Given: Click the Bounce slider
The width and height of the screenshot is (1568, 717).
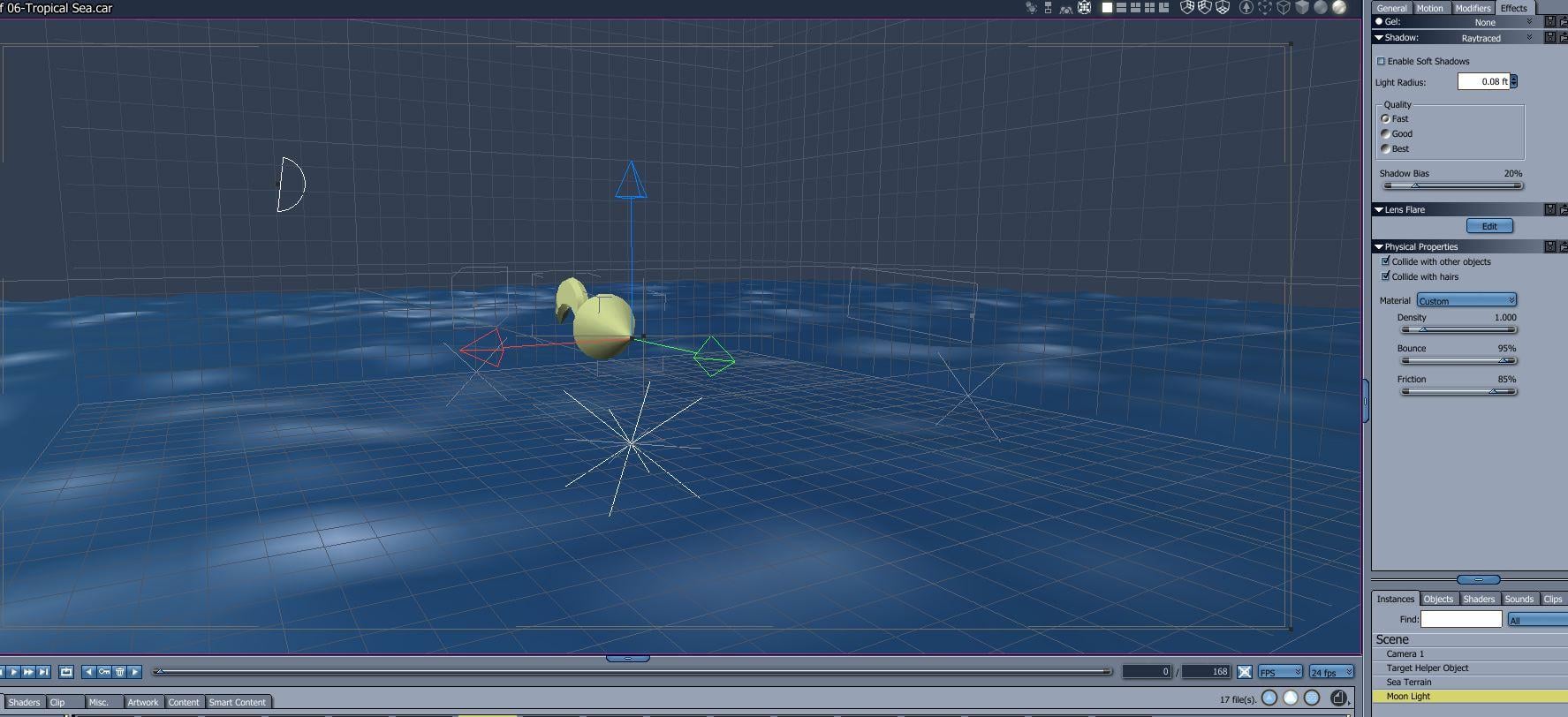Looking at the screenshot, I should click(x=1458, y=360).
